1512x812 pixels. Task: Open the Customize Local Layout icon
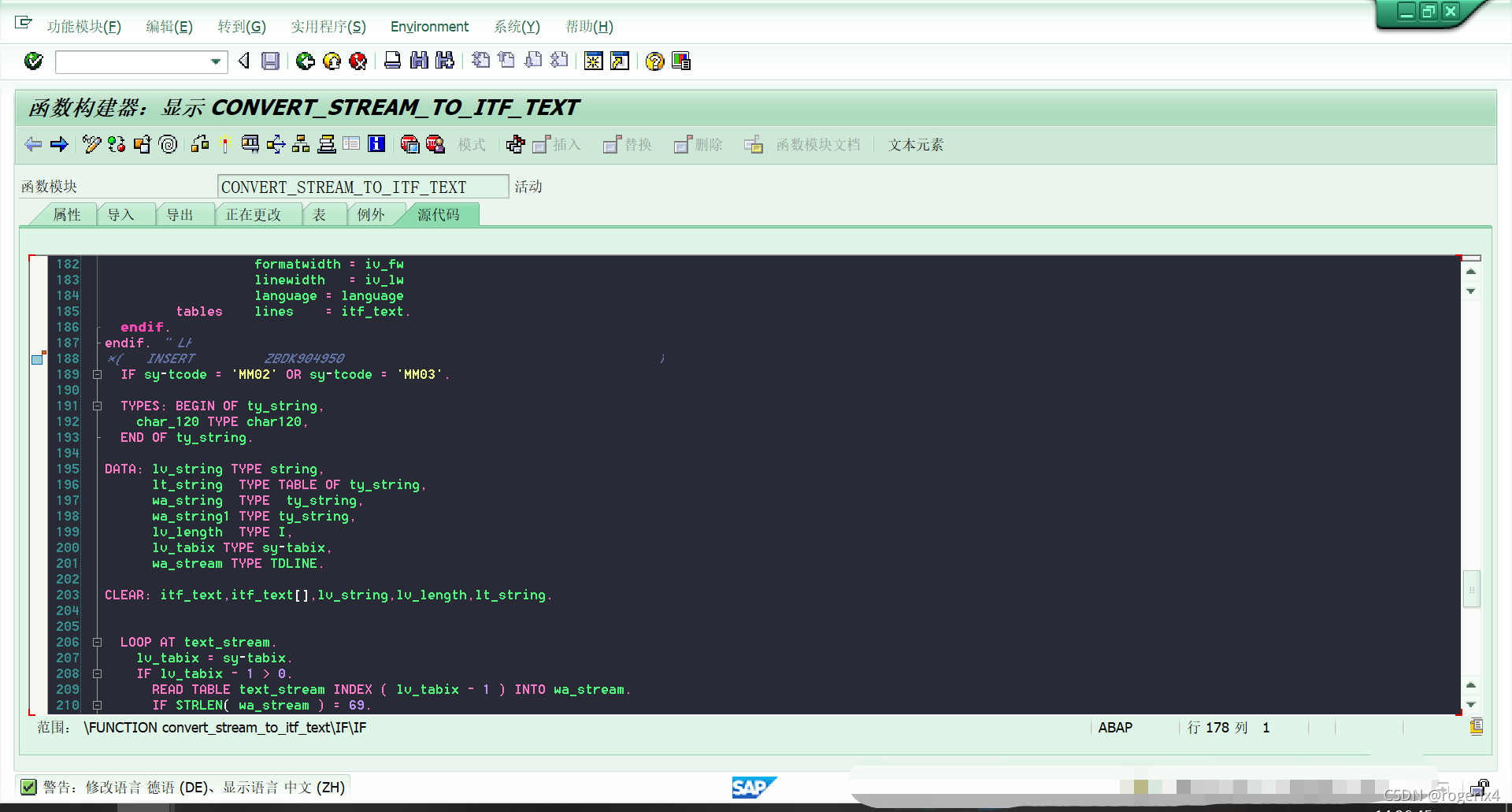(x=681, y=61)
